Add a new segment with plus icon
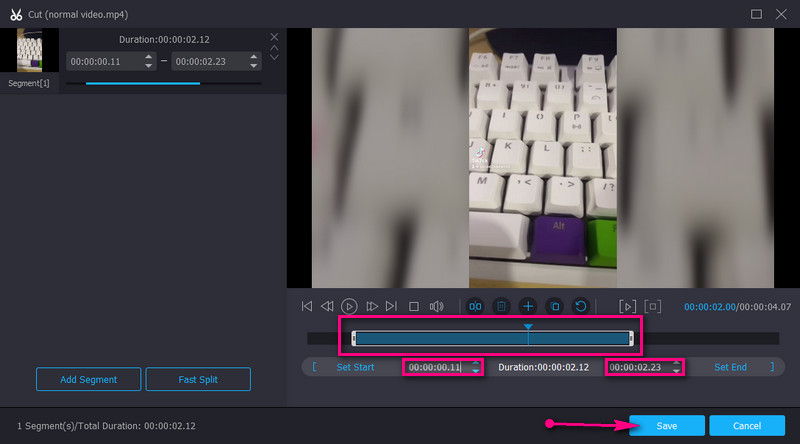The height and width of the screenshot is (444, 800). click(x=528, y=306)
